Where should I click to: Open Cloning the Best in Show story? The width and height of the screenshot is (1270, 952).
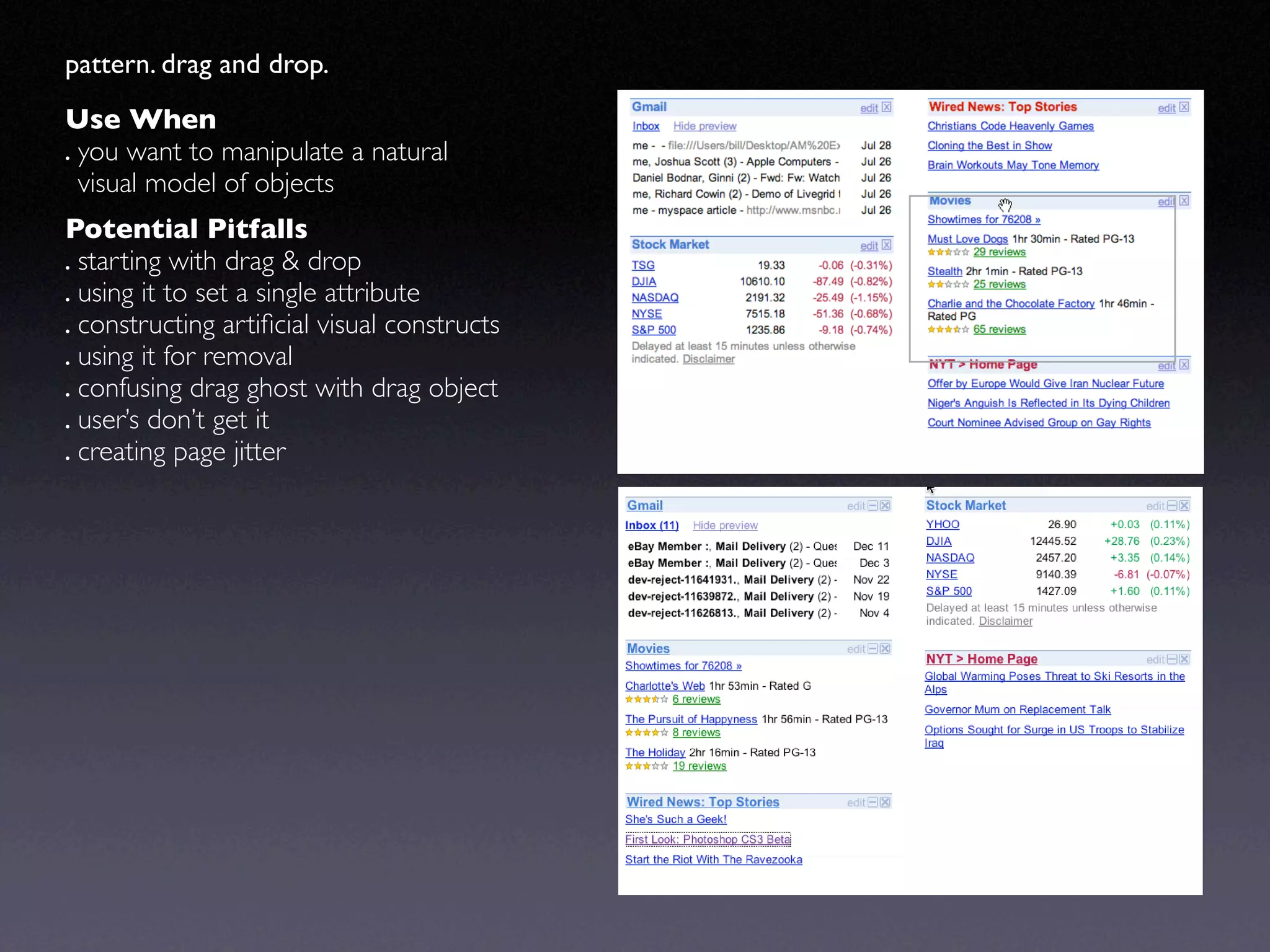coord(990,146)
